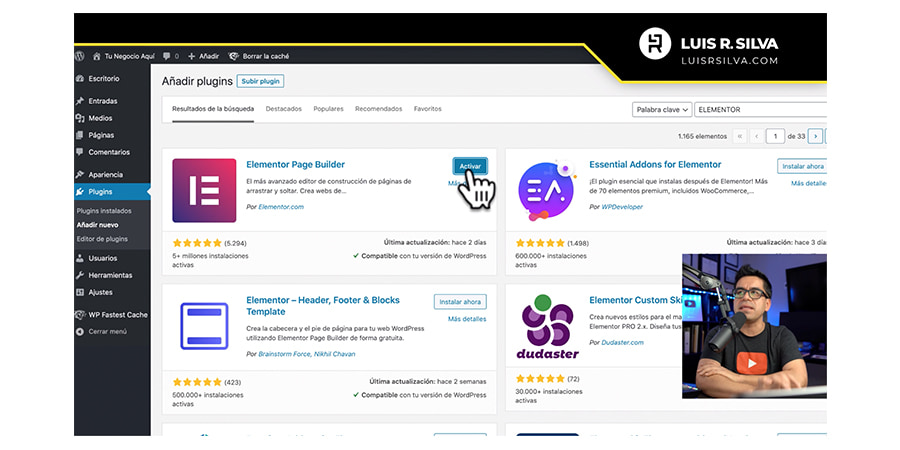Viewport: 900px width, 450px height.
Task: Open Más detalles for Header, Footer & Blocks
Action: [467, 319]
